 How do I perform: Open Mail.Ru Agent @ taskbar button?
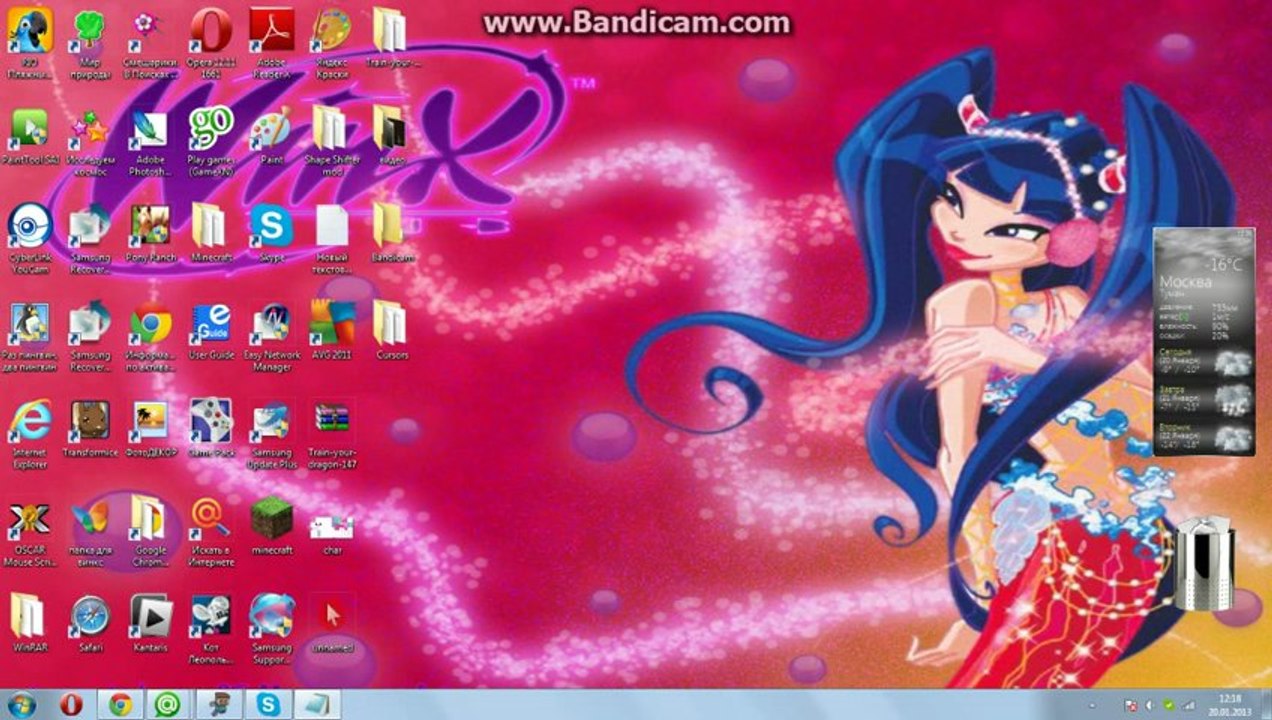(x=169, y=705)
